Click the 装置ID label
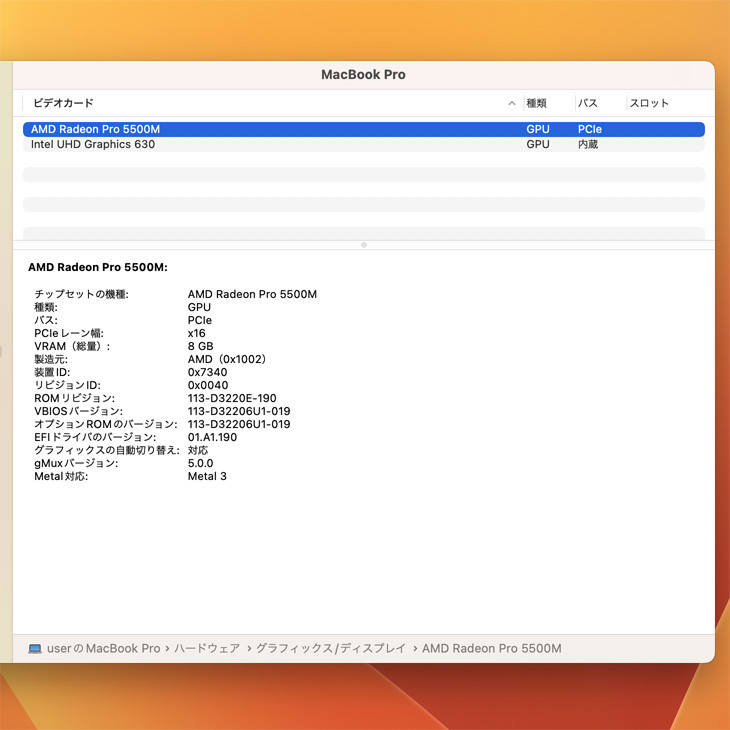 (52, 372)
